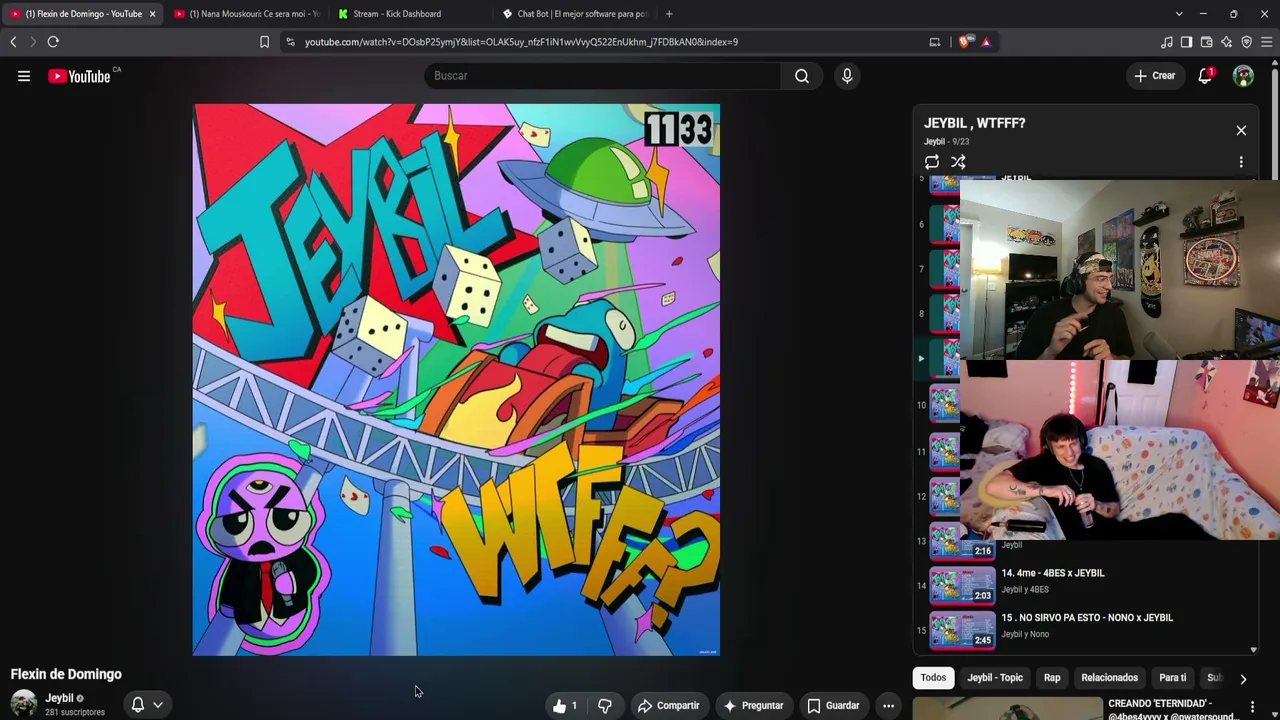This screenshot has width=1280, height=720.
Task: Open the Jeybil channel name link
Action: [59, 698]
